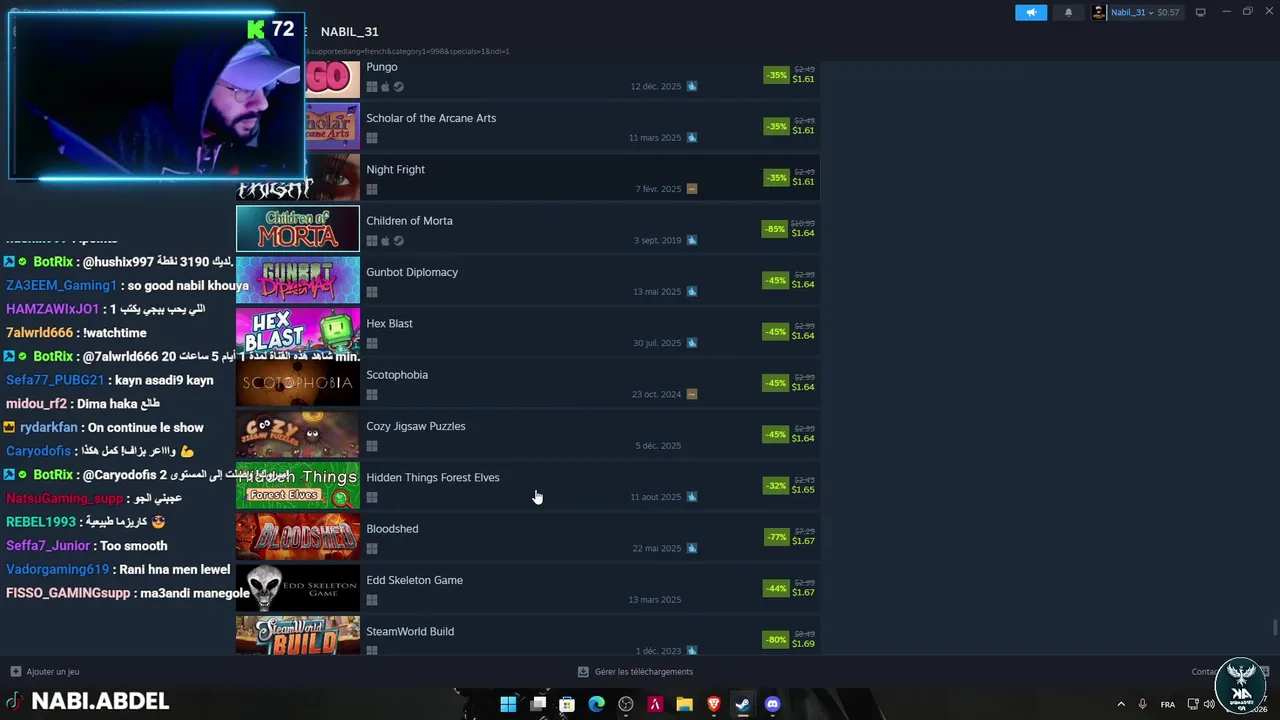Click the date 5 déc. 2025 for Cozy Jigsaw Puzzles
Image resolution: width=1280 pixels, height=720 pixels.
[658, 446]
